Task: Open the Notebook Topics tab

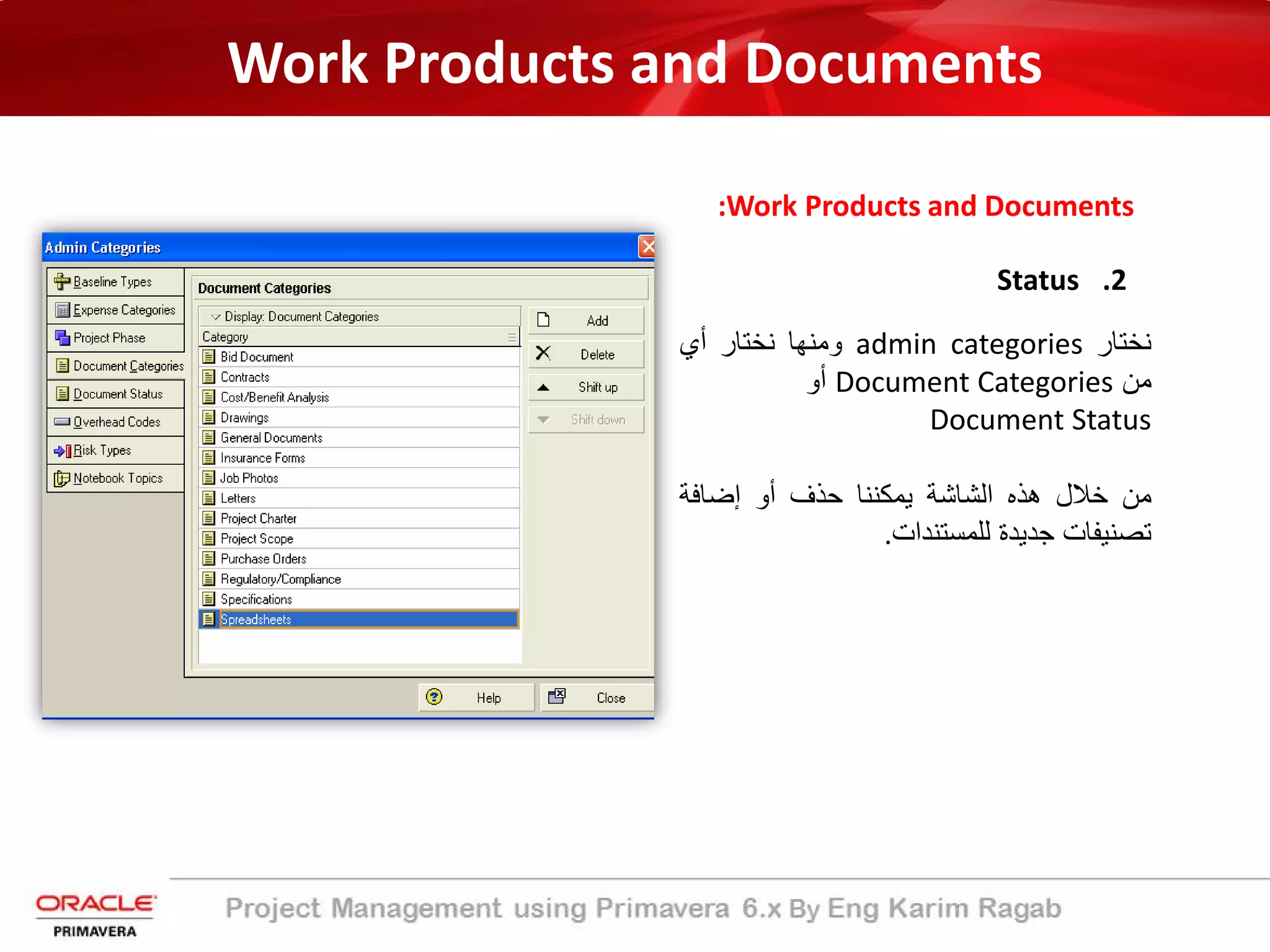Action: [116, 478]
